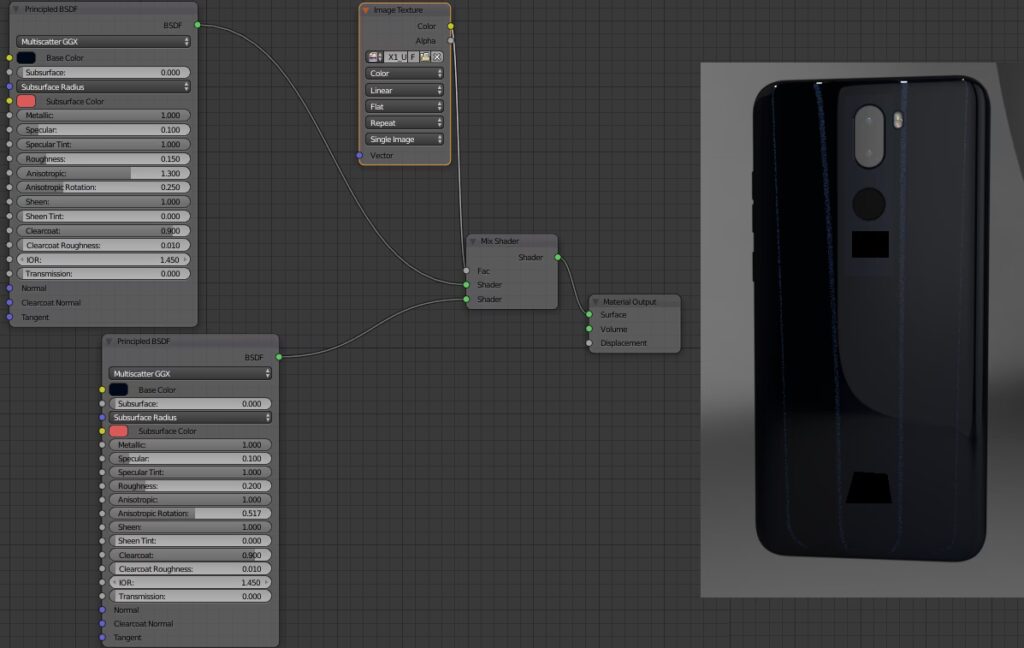Click the yellow Color output socket of Image Texture
Screen dimensions: 1024x648
tap(450, 26)
